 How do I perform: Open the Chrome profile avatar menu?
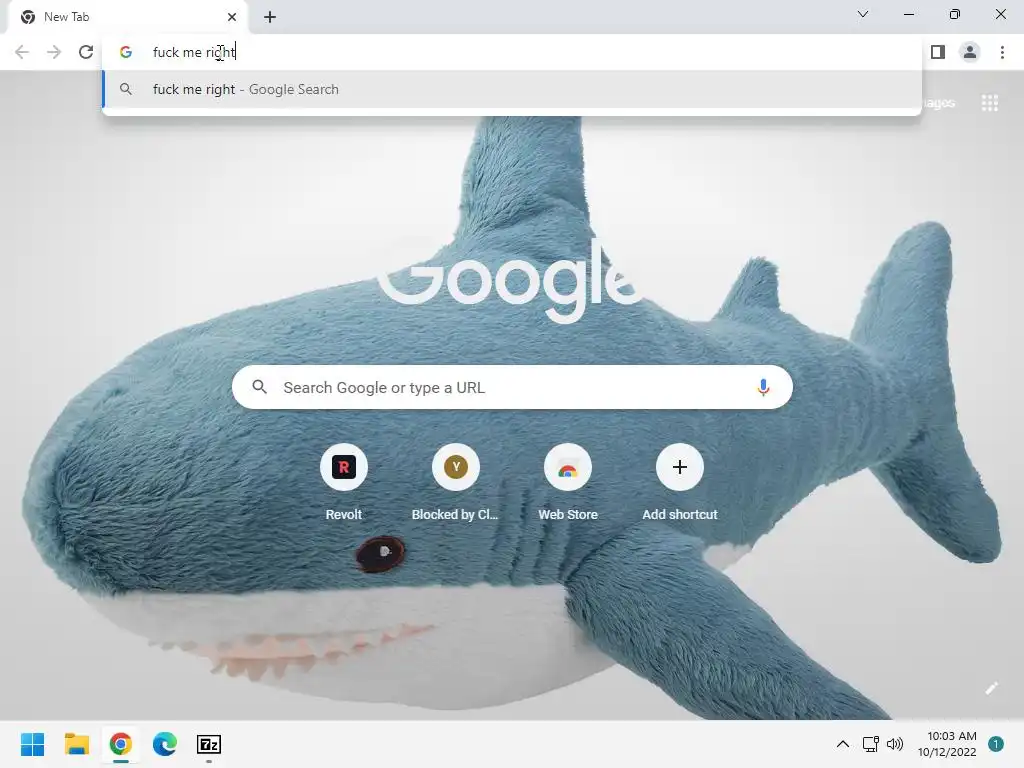(x=970, y=52)
